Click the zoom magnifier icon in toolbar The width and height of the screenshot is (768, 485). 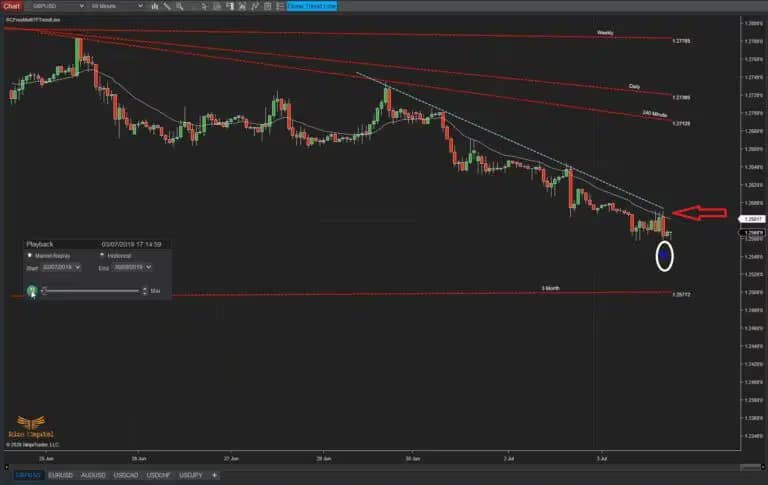[177, 6]
